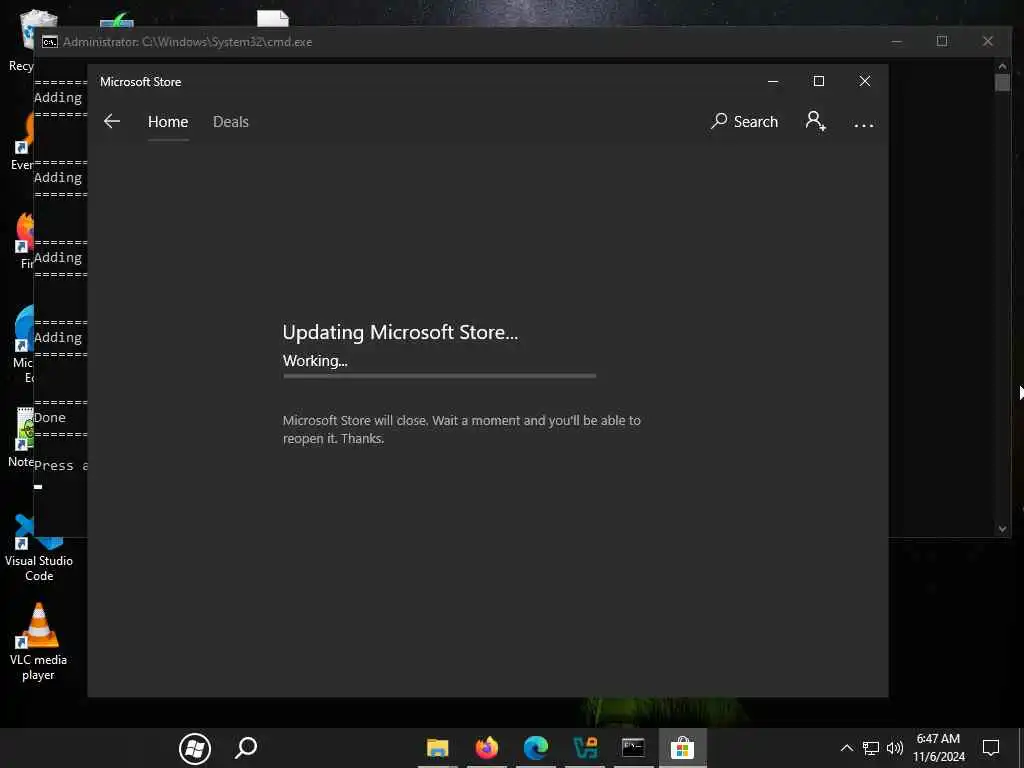Open network status tray icon

871,748
